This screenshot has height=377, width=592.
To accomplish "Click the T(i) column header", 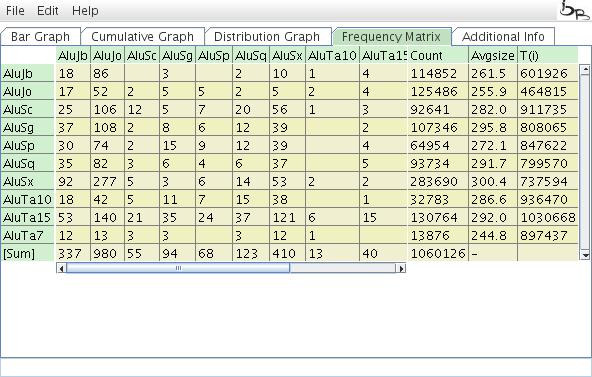I will [547, 55].
